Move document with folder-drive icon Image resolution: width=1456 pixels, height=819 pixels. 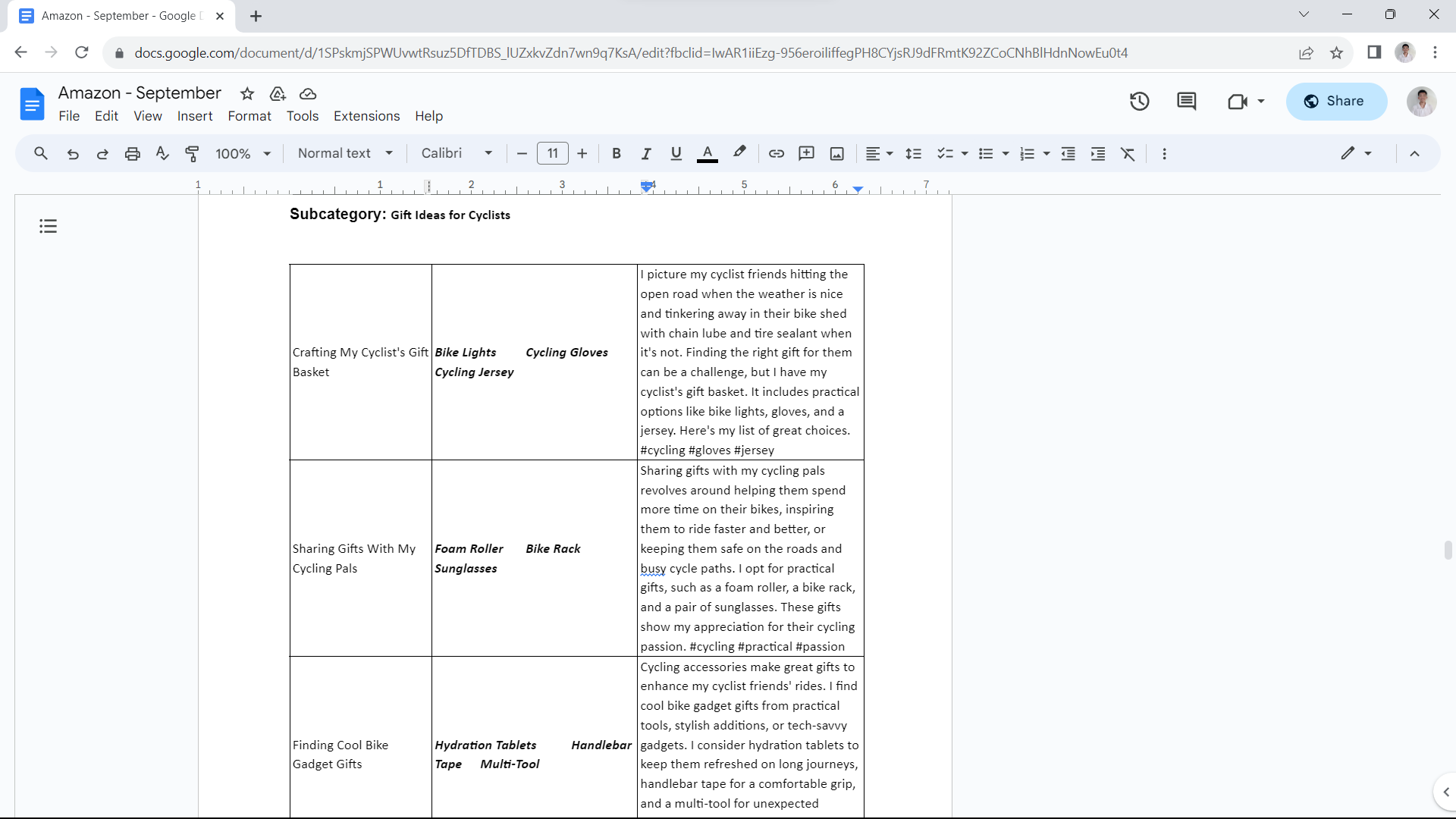tap(278, 93)
